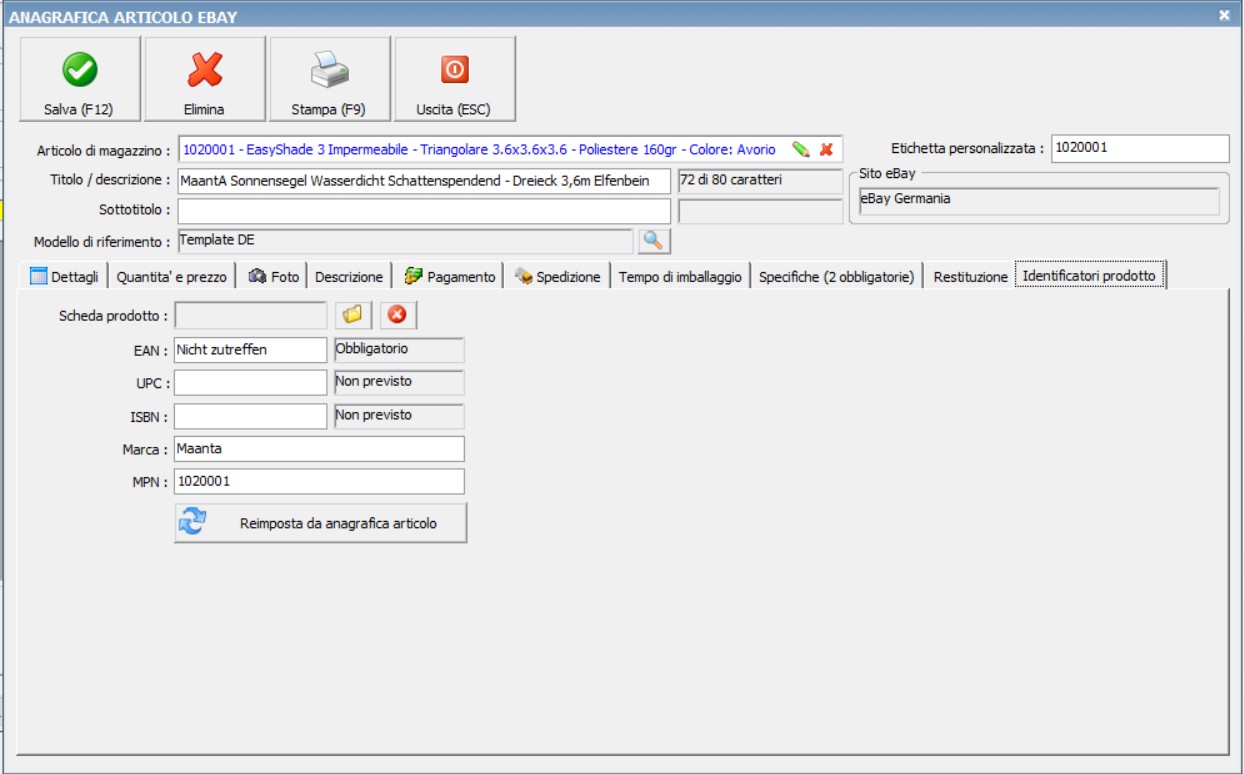Image resolution: width=1244 pixels, height=774 pixels.
Task: Click the Reimposta da anagrafica articolo button
Action: point(320,523)
